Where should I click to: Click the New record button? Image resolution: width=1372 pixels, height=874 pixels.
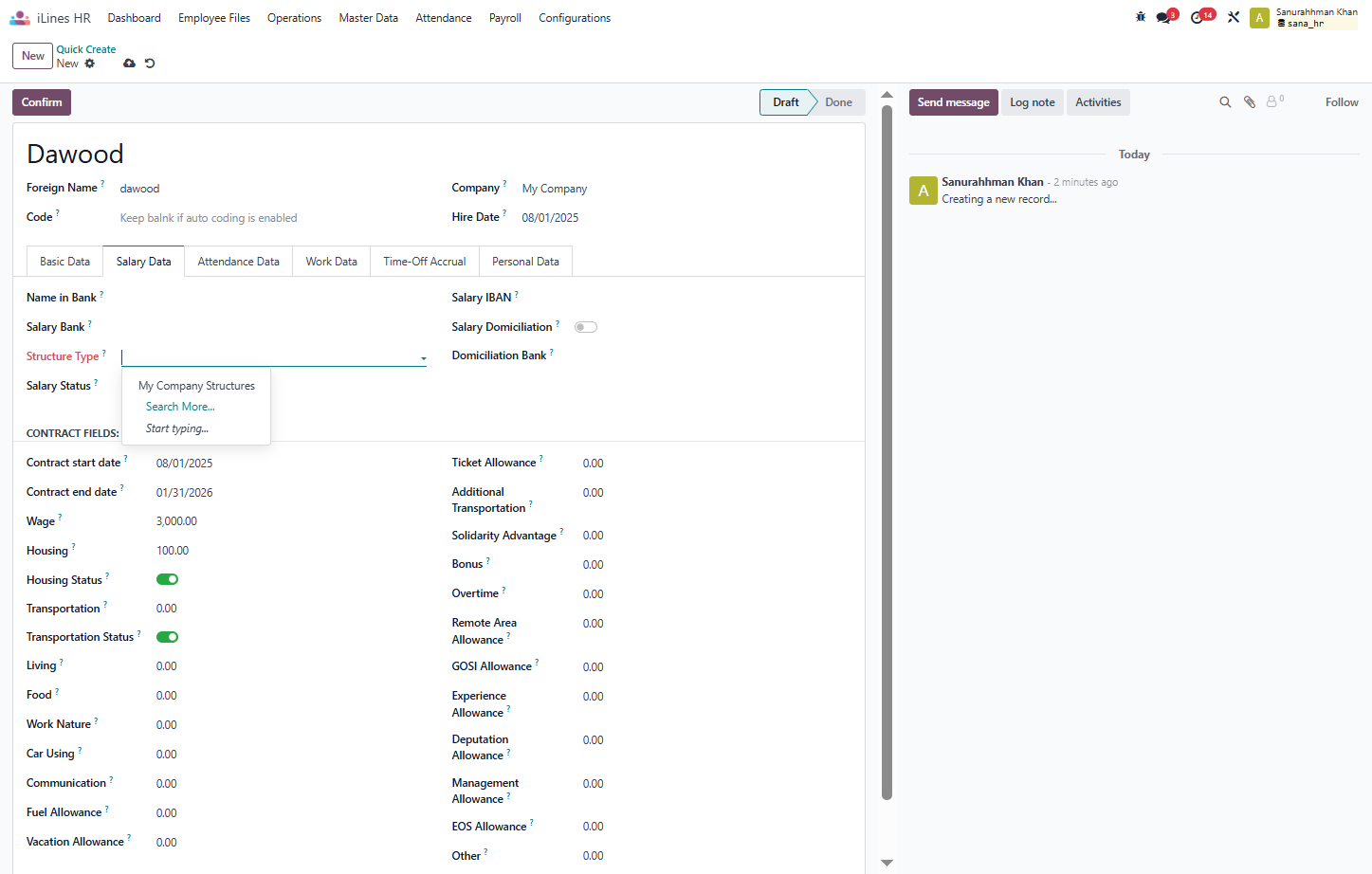click(x=33, y=56)
